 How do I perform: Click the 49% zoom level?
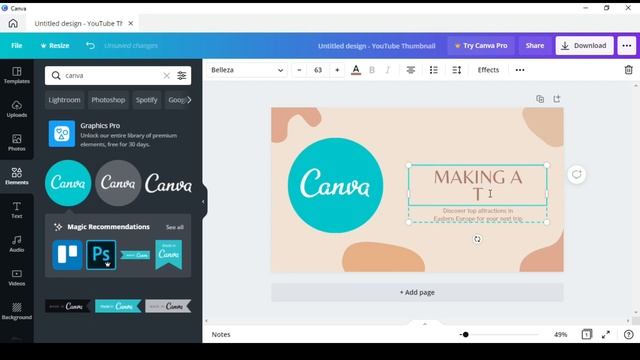click(x=560, y=334)
